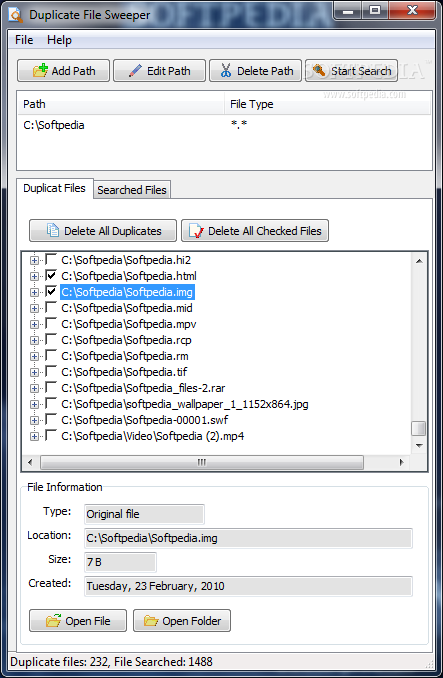
Task: Click the Duplicate File Sweeper title bar icon
Action: point(16,16)
